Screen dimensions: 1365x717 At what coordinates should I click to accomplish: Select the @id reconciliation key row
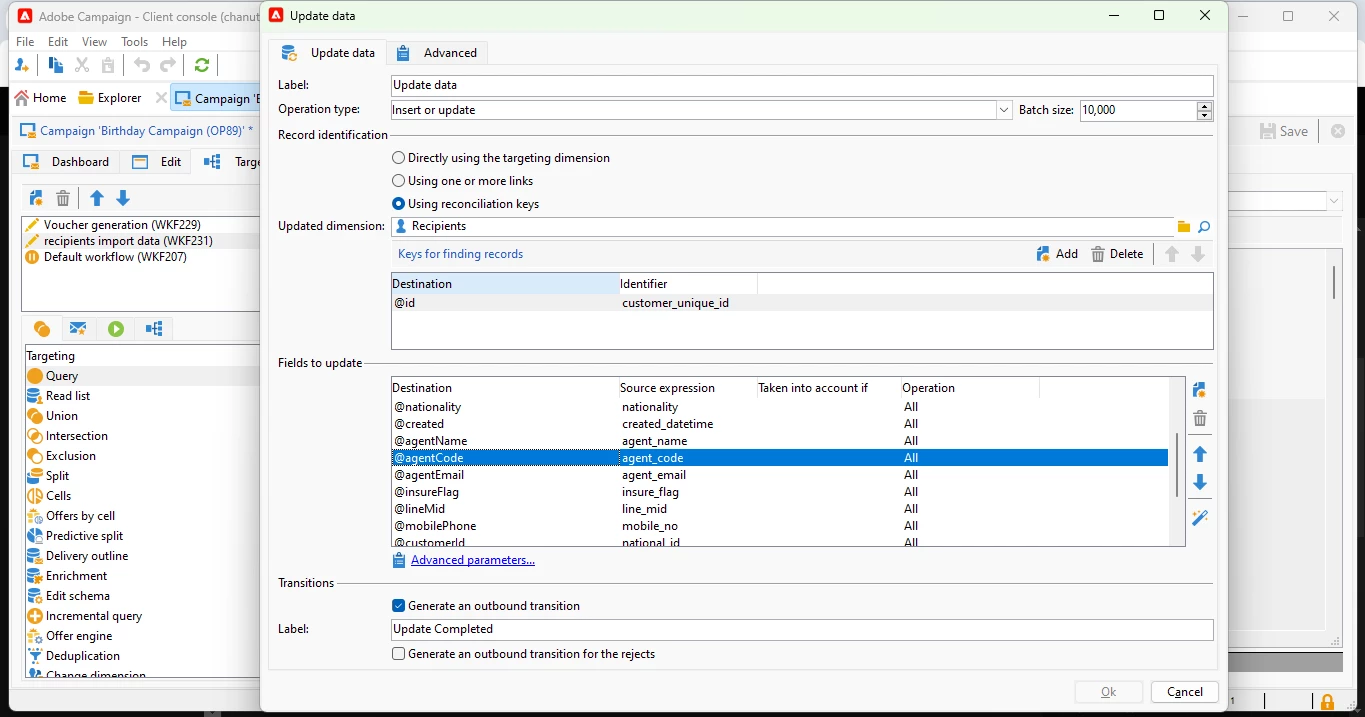click(802, 302)
